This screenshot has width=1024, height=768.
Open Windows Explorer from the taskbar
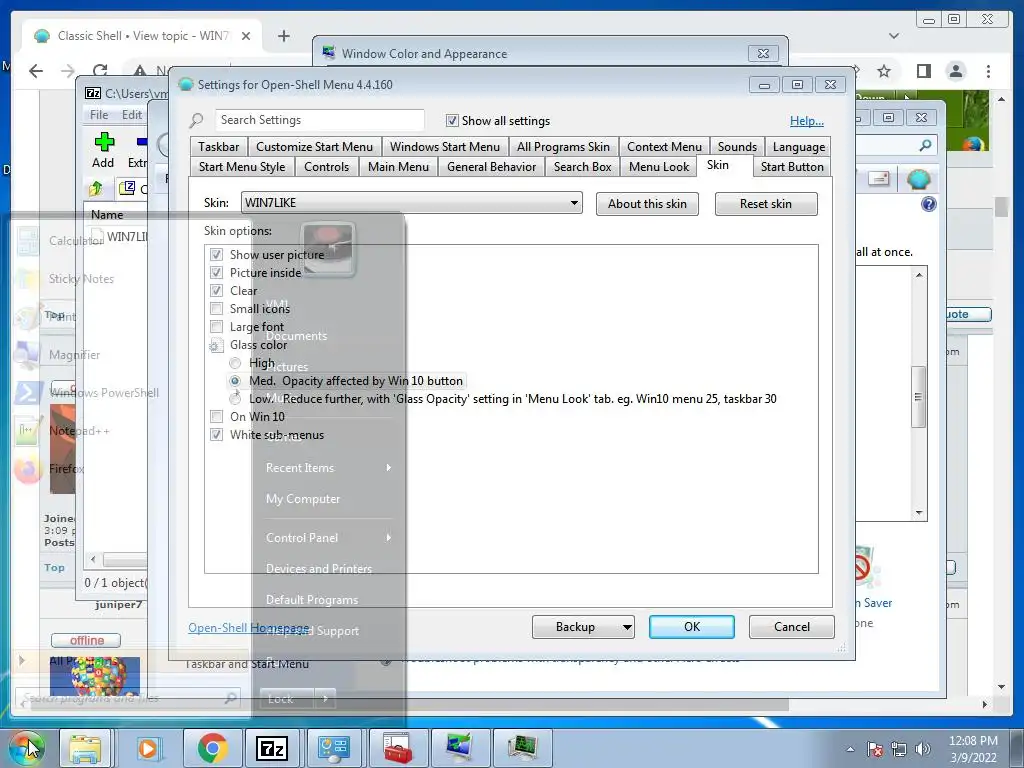click(86, 748)
